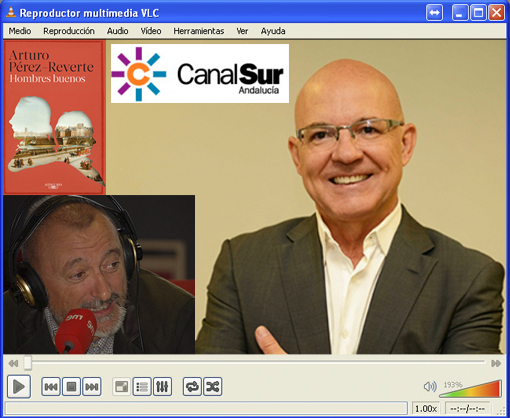Mute audio via speaker icon
Image resolution: width=510 pixels, height=418 pixels.
point(430,387)
